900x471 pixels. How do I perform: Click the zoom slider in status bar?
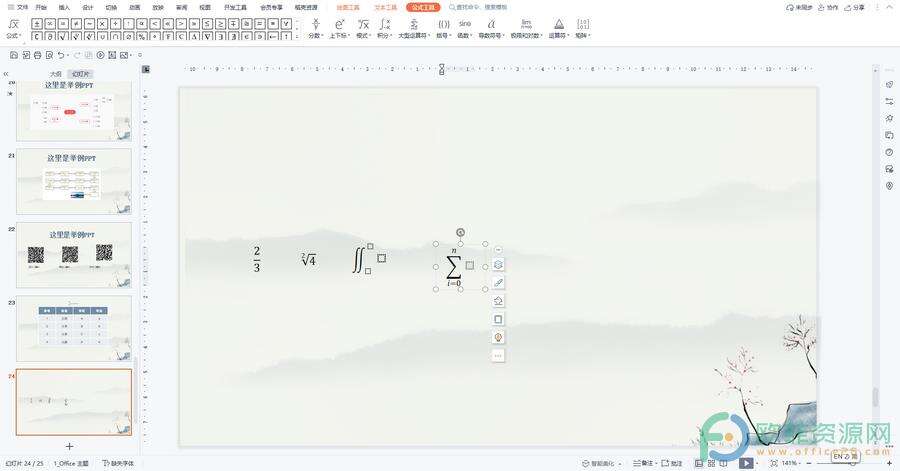[847, 463]
